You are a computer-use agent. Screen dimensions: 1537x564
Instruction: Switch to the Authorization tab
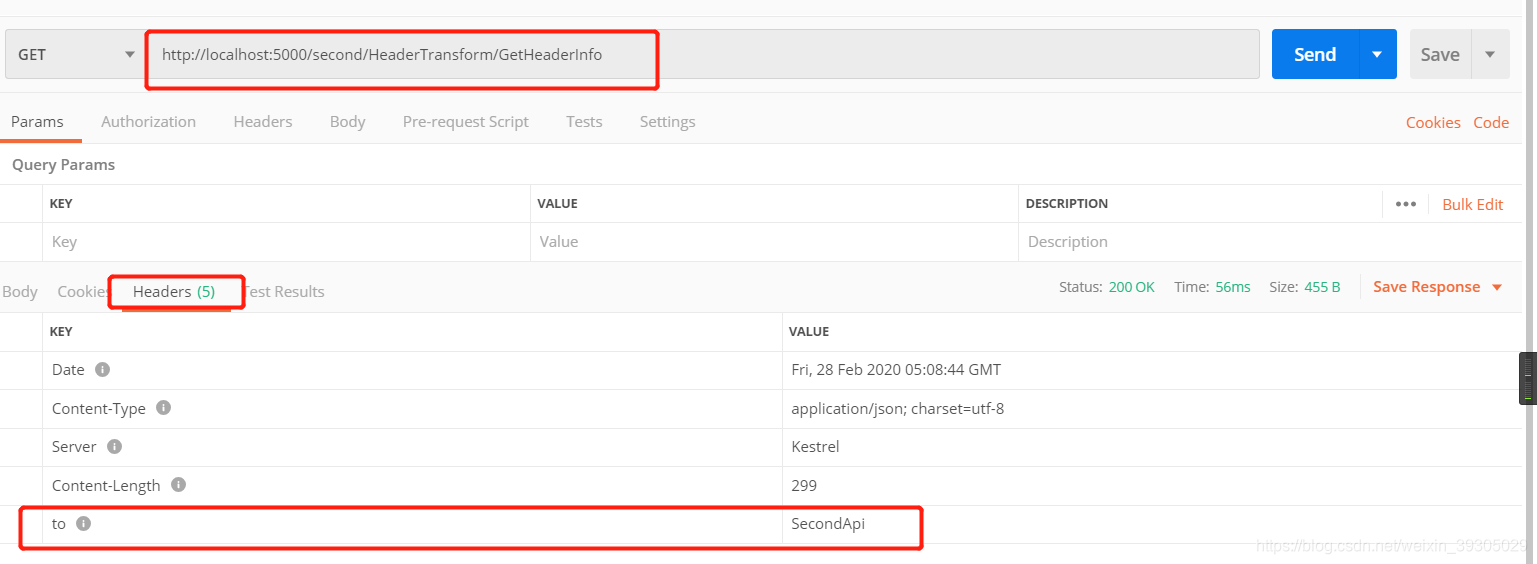(x=148, y=122)
